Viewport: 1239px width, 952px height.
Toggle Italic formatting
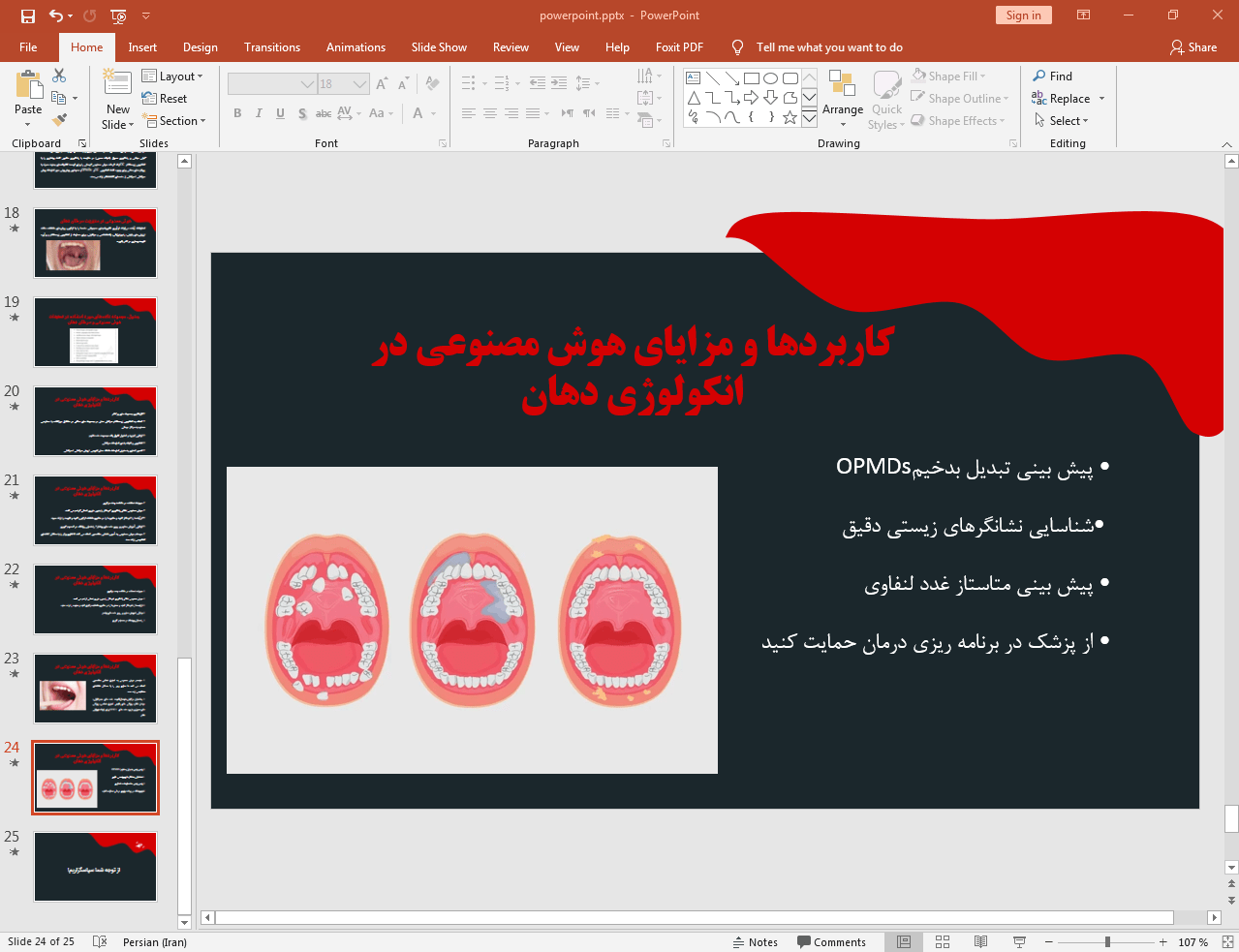[x=259, y=113]
